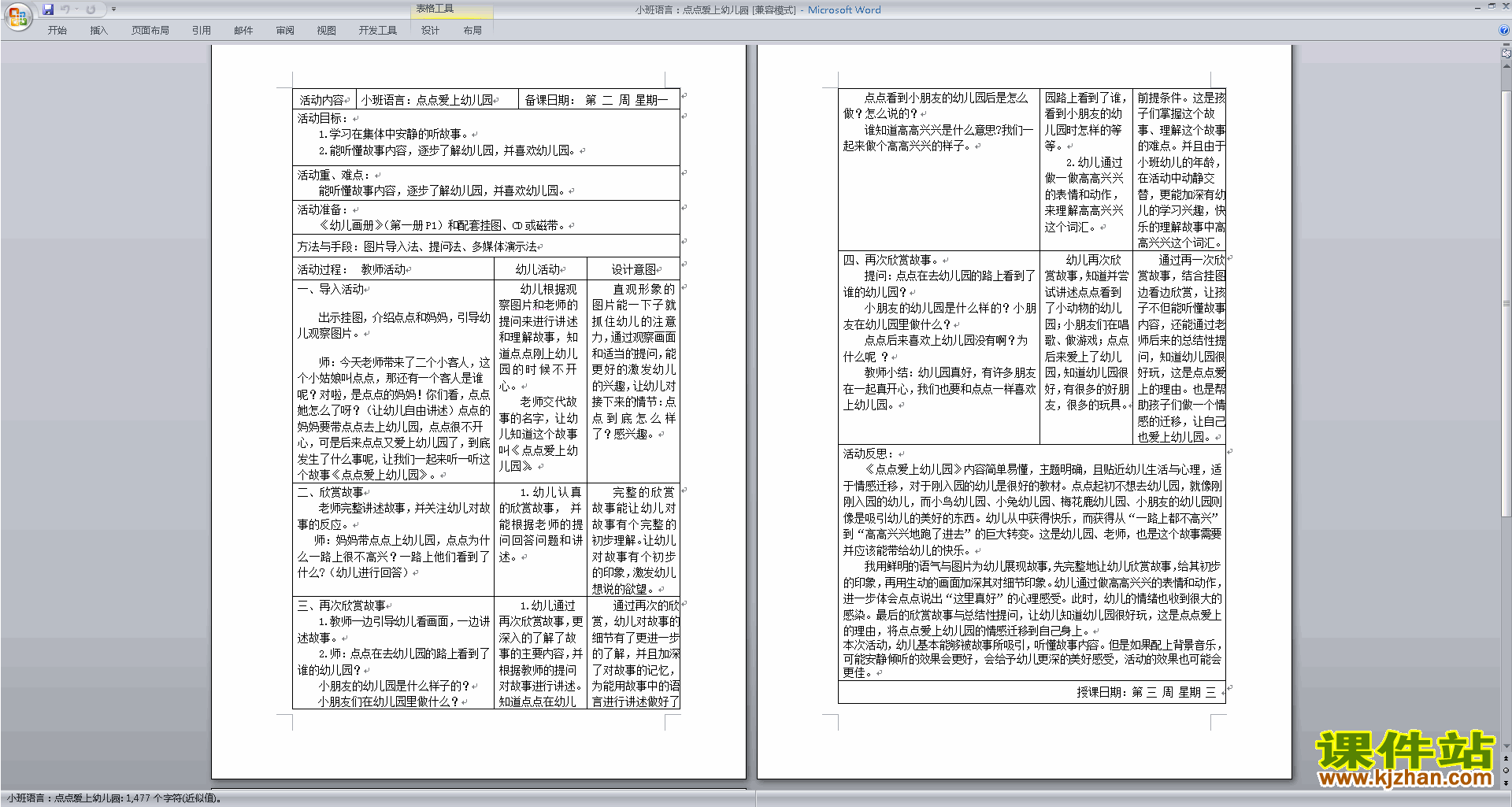Switch to 页面布局 tab
The height and width of the screenshot is (807, 1512).
[x=150, y=31]
